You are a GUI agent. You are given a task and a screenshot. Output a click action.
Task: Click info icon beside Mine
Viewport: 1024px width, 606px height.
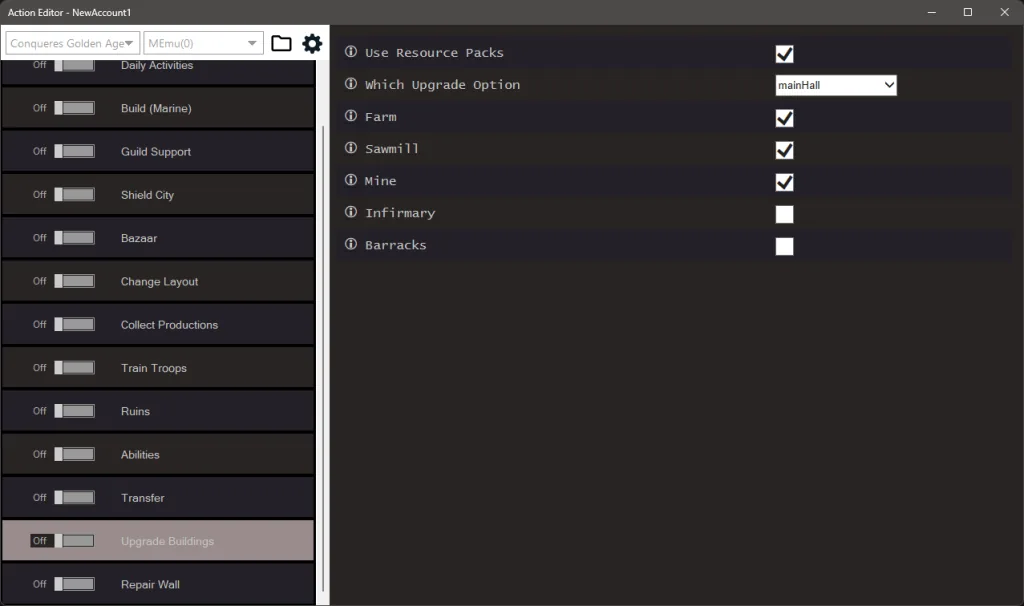click(x=351, y=180)
